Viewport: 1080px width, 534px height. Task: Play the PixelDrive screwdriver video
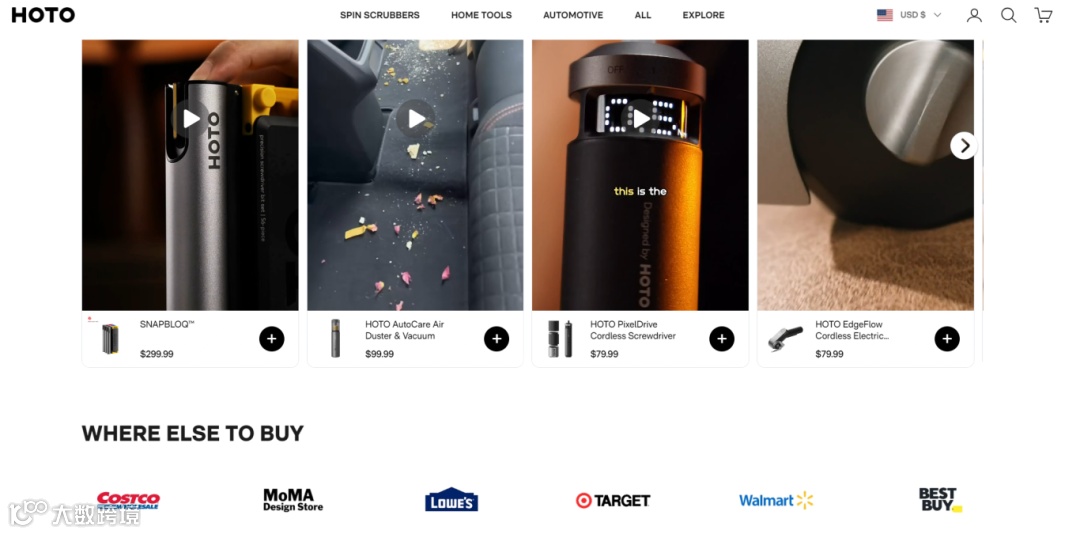pos(641,119)
